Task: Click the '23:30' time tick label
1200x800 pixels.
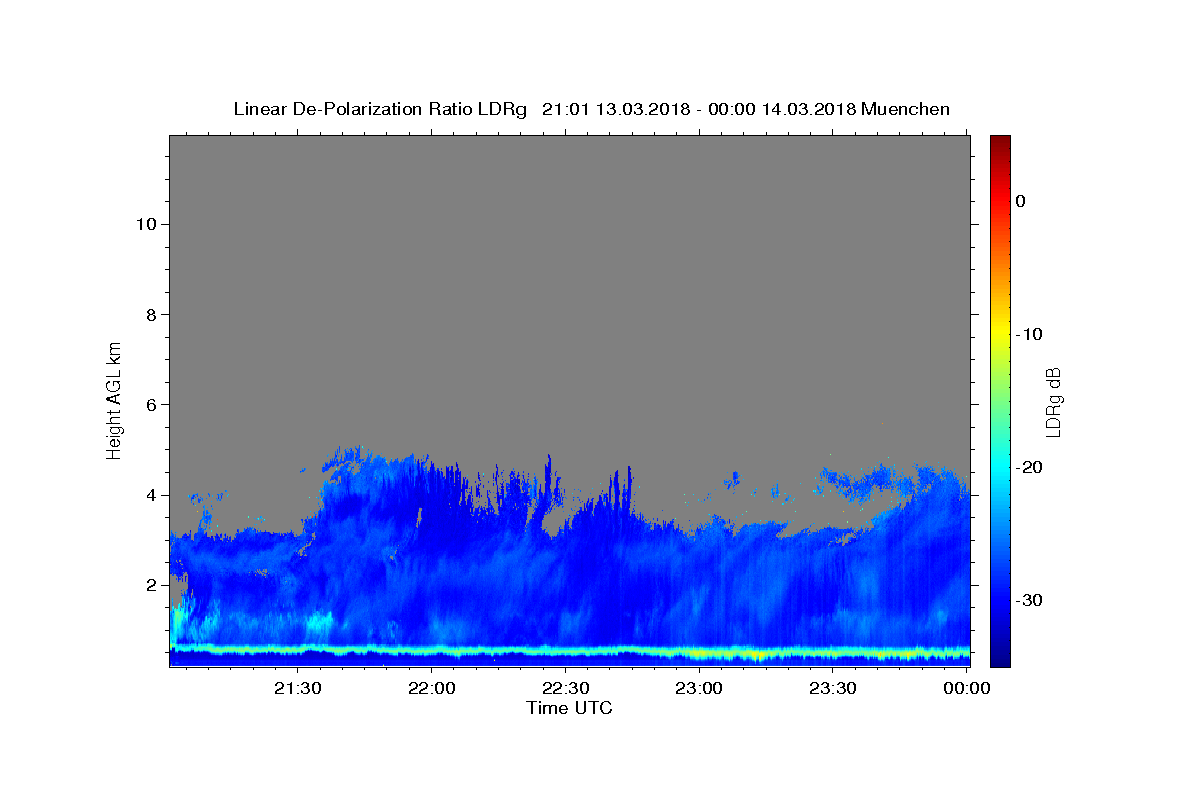Action: click(x=832, y=688)
